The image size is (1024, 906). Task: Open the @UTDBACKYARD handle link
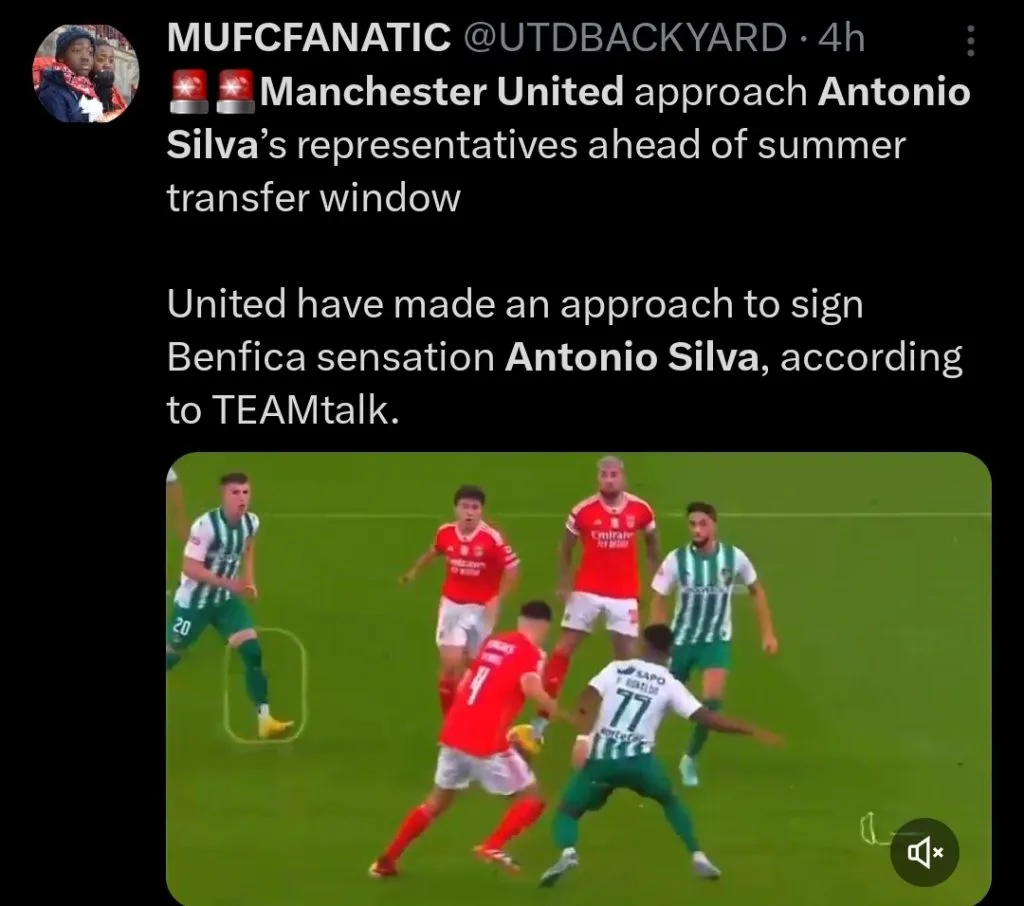(x=625, y=38)
